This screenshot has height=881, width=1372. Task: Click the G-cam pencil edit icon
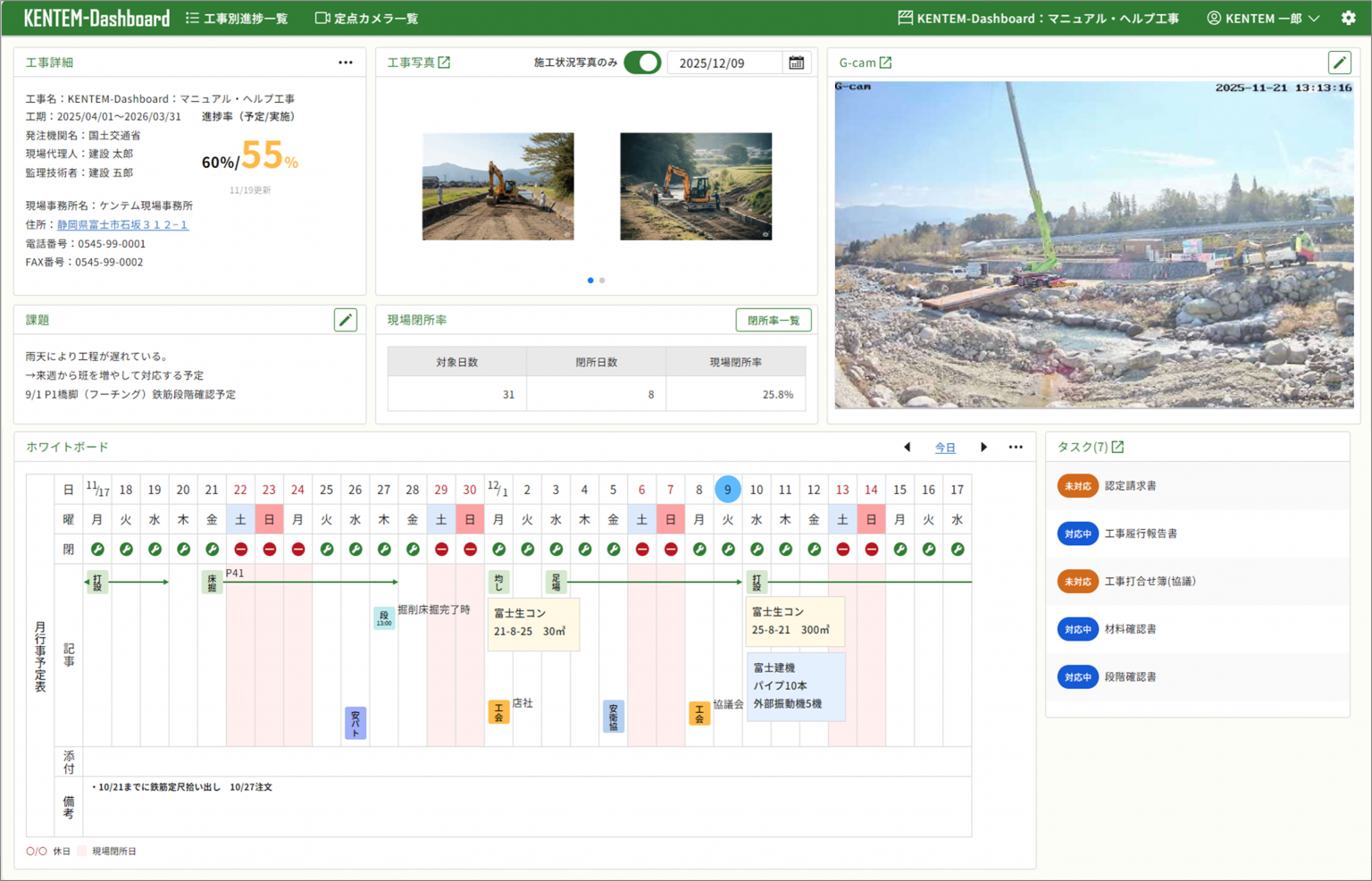pyautogui.click(x=1339, y=63)
